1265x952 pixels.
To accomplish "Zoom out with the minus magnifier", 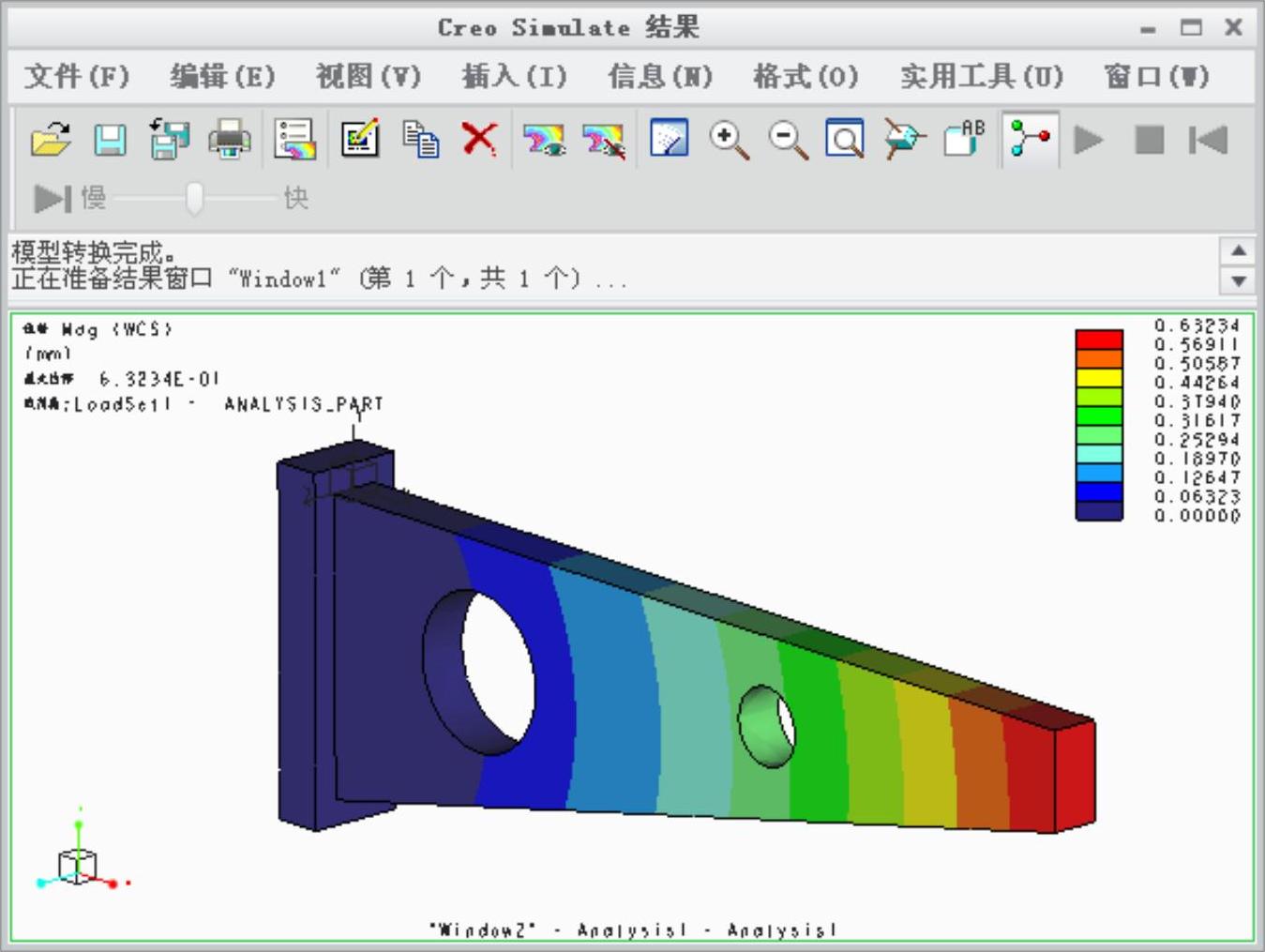I will point(788,140).
